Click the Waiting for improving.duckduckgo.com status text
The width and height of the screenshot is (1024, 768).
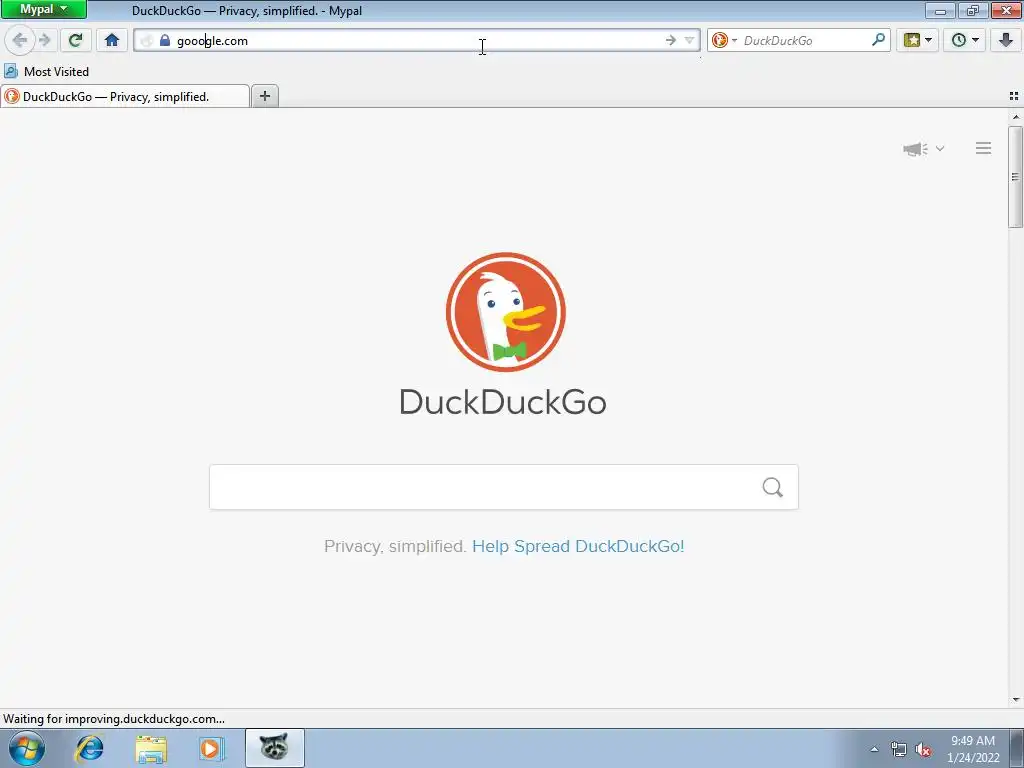tap(114, 719)
